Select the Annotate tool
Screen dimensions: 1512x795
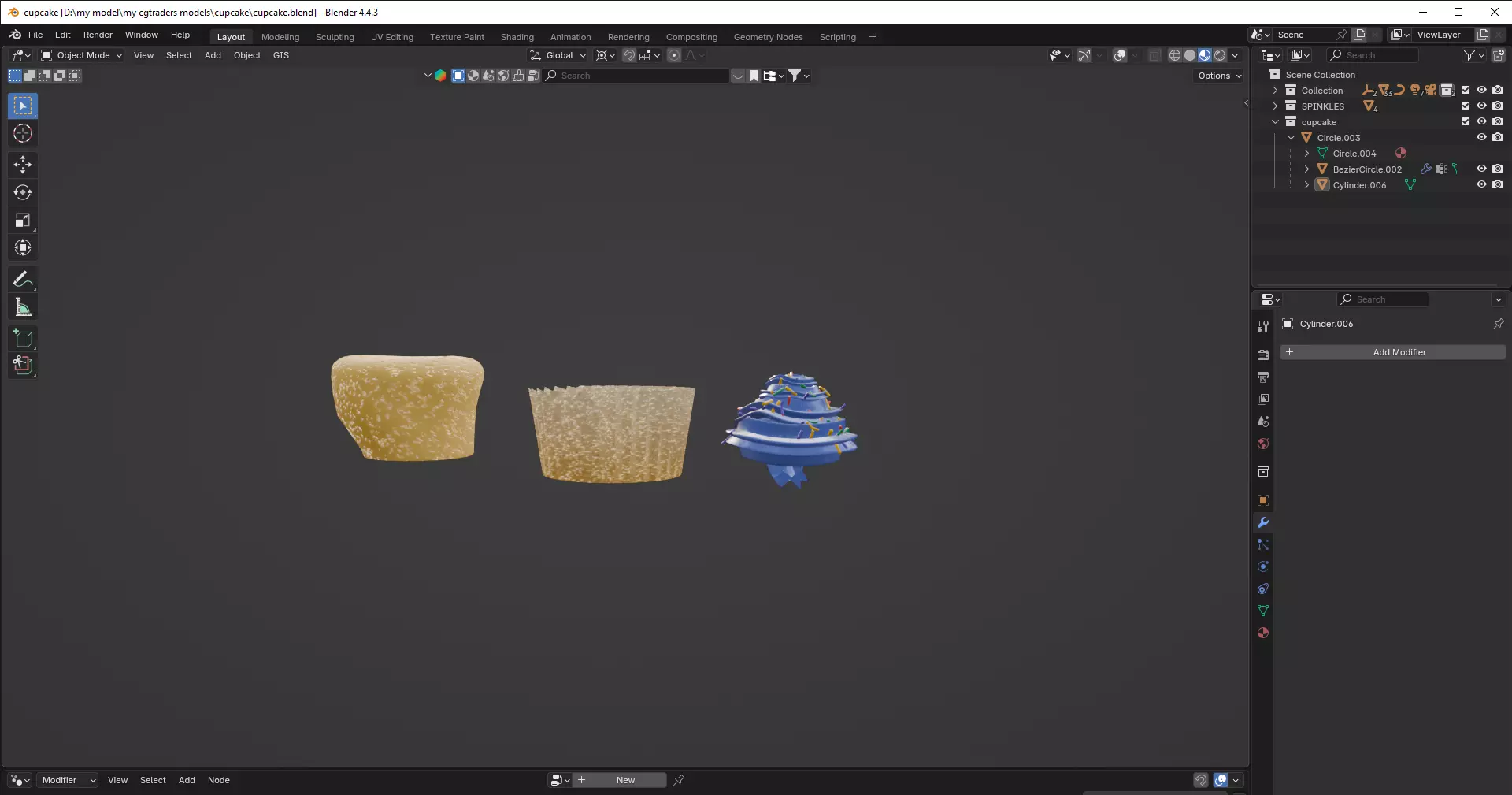[23, 279]
